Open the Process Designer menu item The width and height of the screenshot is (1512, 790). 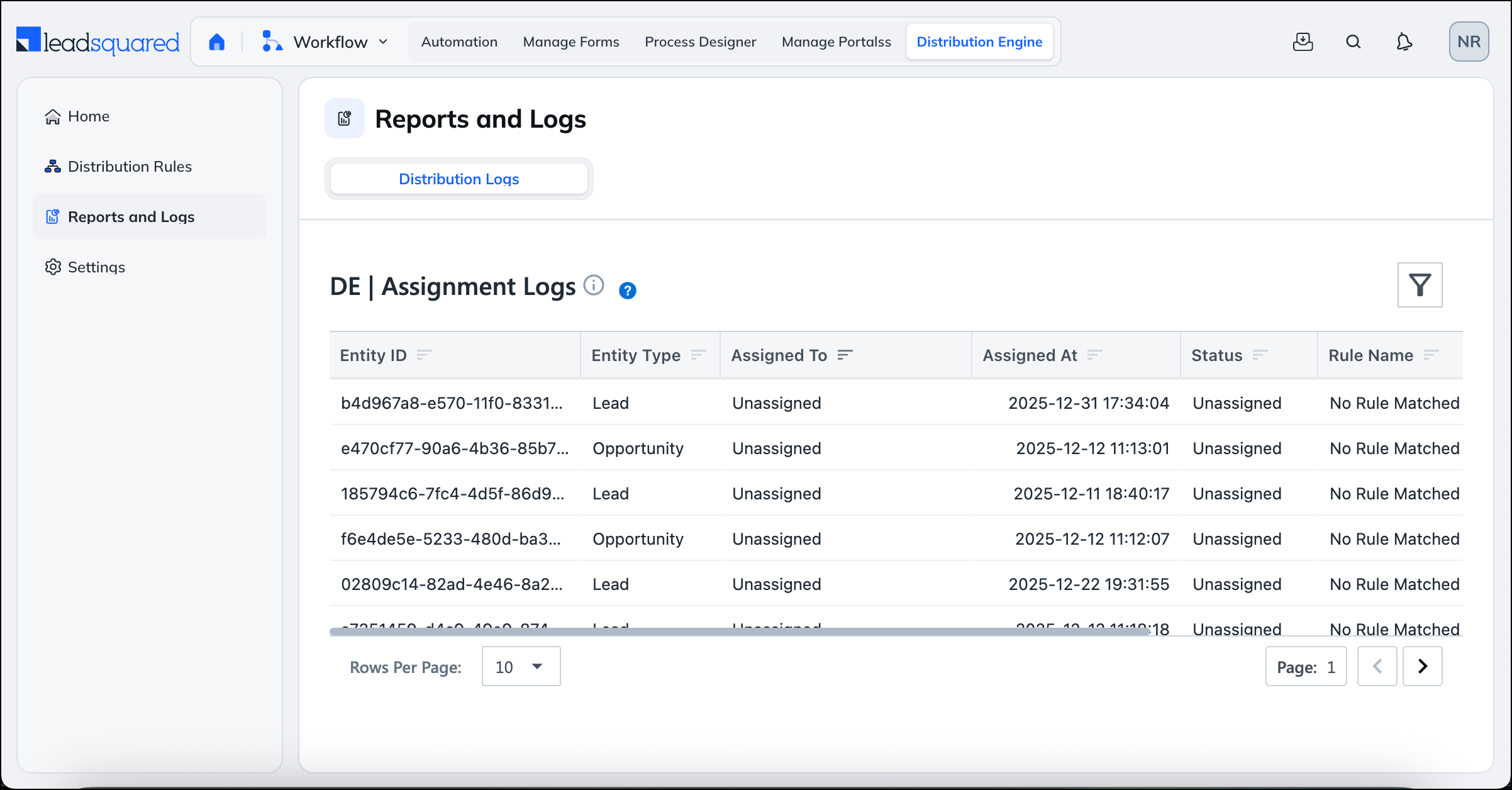tap(700, 42)
